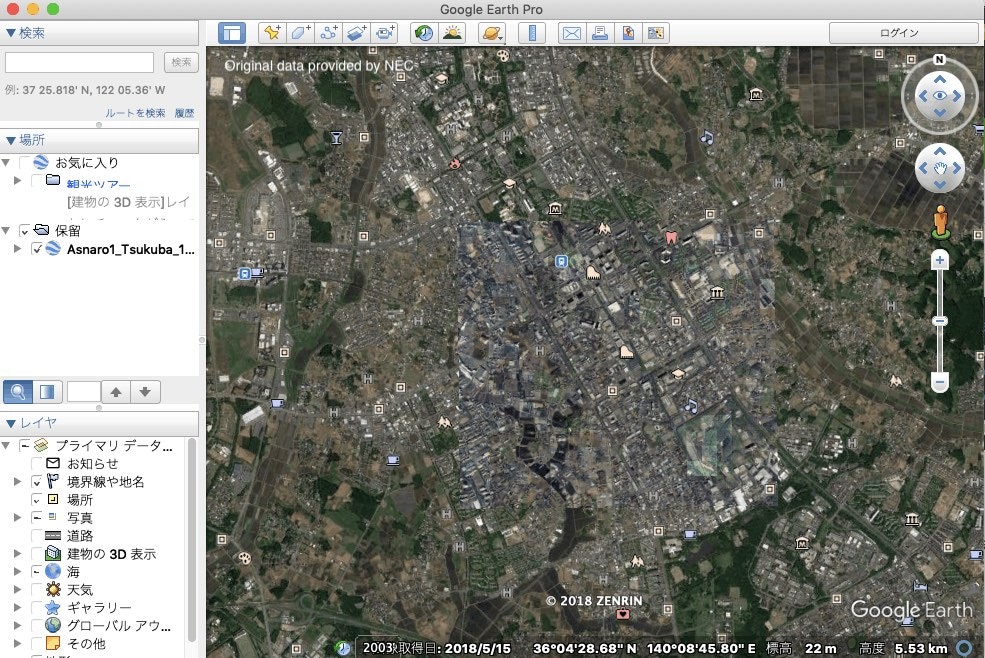Click the その他 layer note icon
Image resolution: width=985 pixels, height=658 pixels.
53,643
